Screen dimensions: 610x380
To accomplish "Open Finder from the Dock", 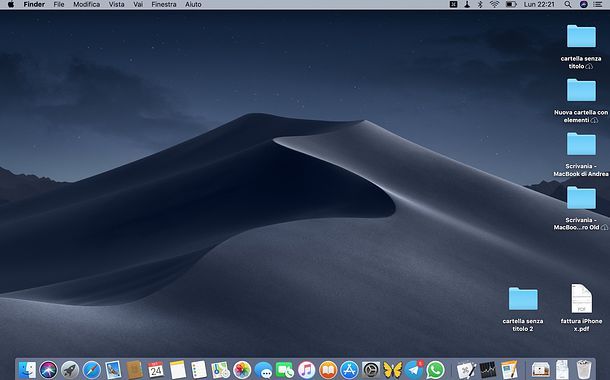I will (x=27, y=369).
